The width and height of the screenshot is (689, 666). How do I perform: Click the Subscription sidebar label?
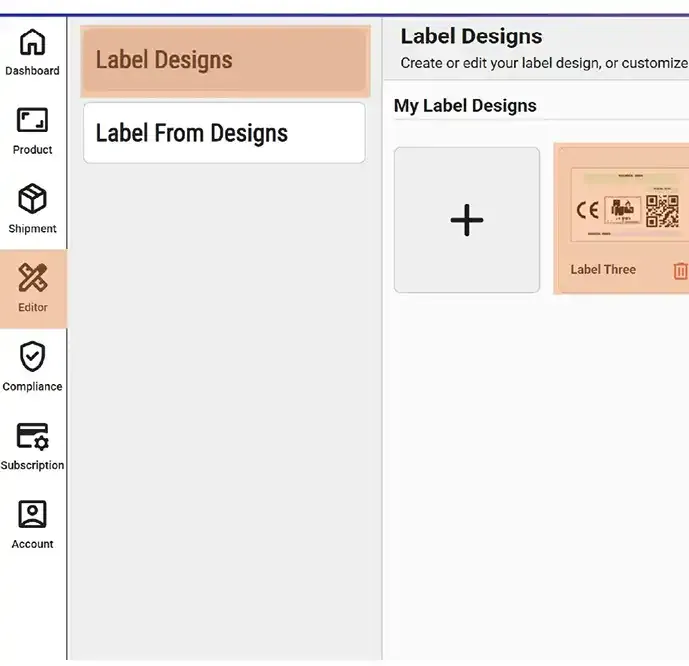(x=32, y=465)
